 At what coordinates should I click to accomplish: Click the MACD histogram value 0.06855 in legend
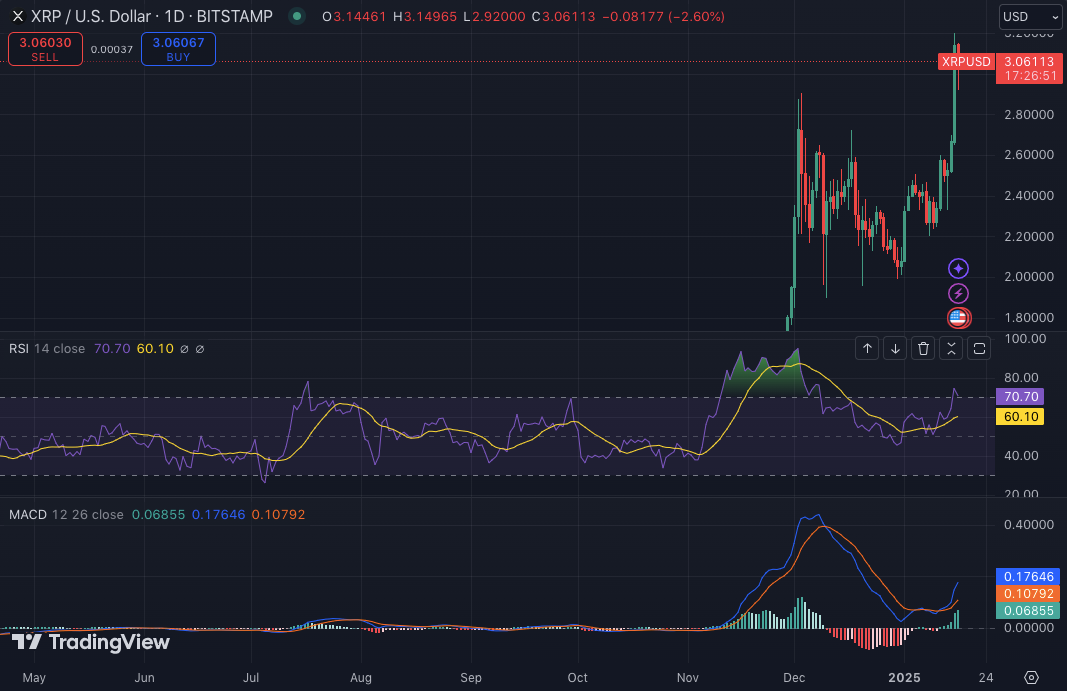point(158,515)
